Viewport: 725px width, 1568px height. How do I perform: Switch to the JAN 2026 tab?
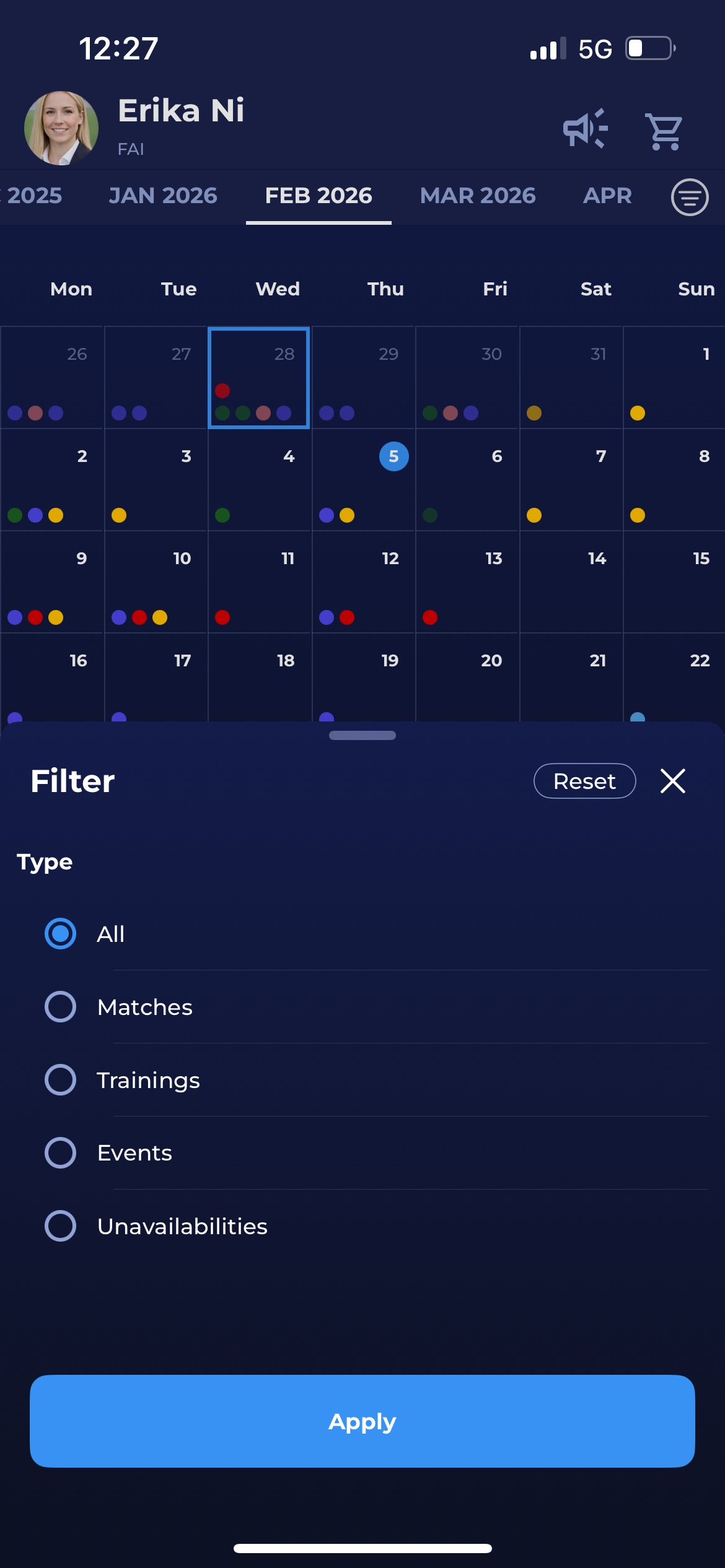coord(163,196)
